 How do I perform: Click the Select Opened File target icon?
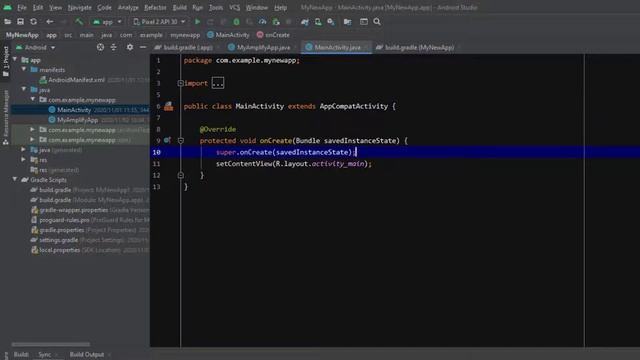click(x=100, y=47)
